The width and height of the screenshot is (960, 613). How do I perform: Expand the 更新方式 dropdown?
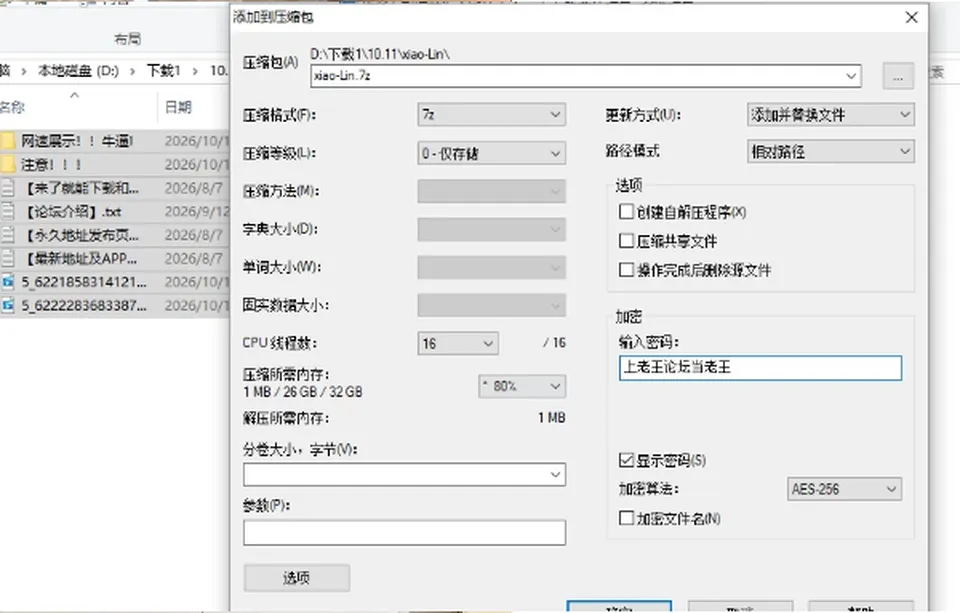(x=830, y=115)
